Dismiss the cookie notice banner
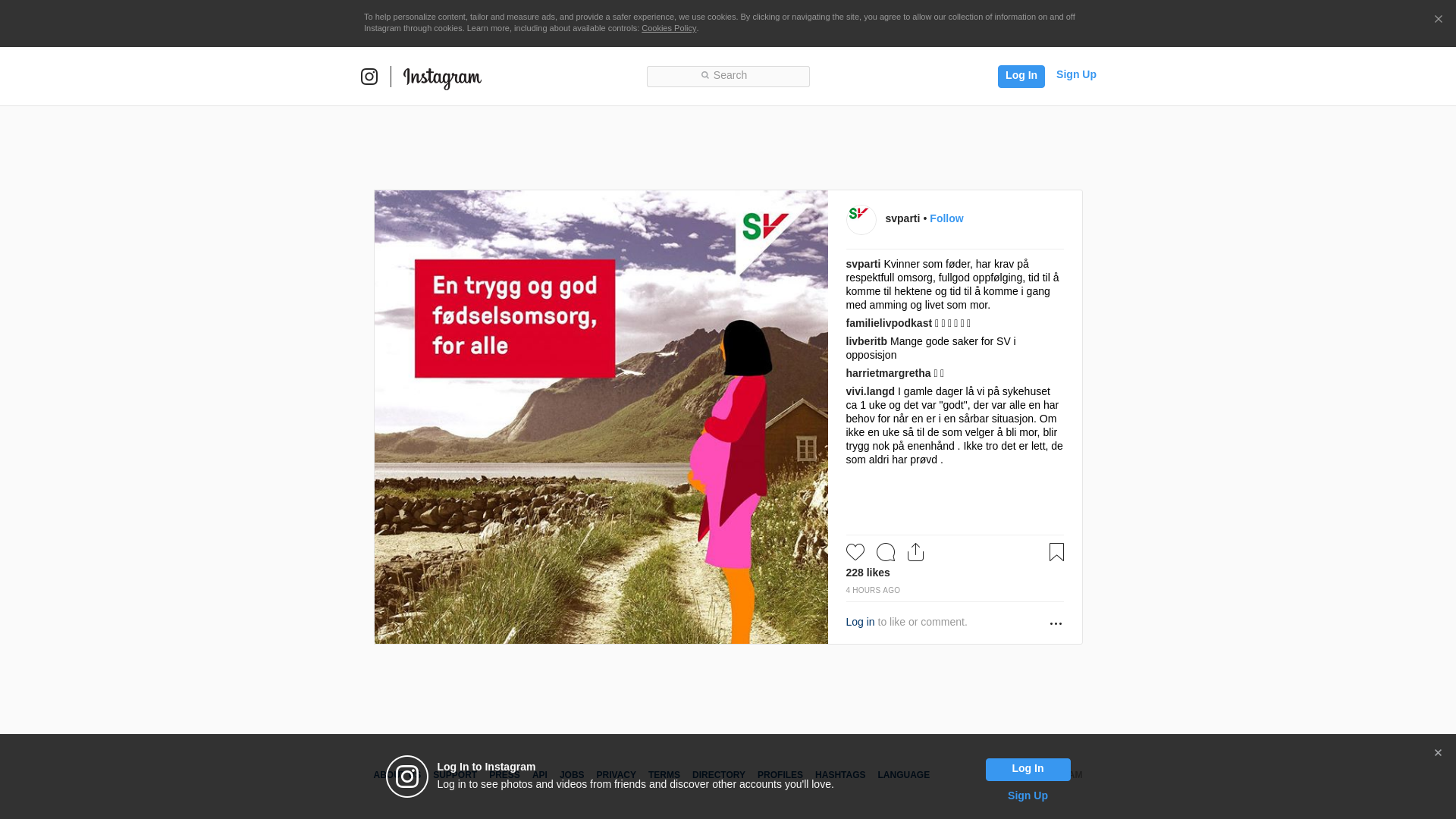Image resolution: width=1456 pixels, height=819 pixels. (x=1438, y=20)
